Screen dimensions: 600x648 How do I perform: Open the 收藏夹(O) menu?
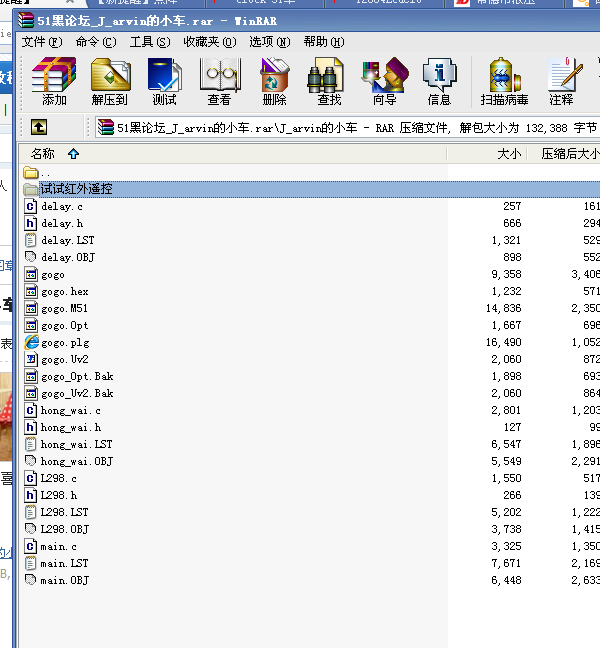point(210,42)
